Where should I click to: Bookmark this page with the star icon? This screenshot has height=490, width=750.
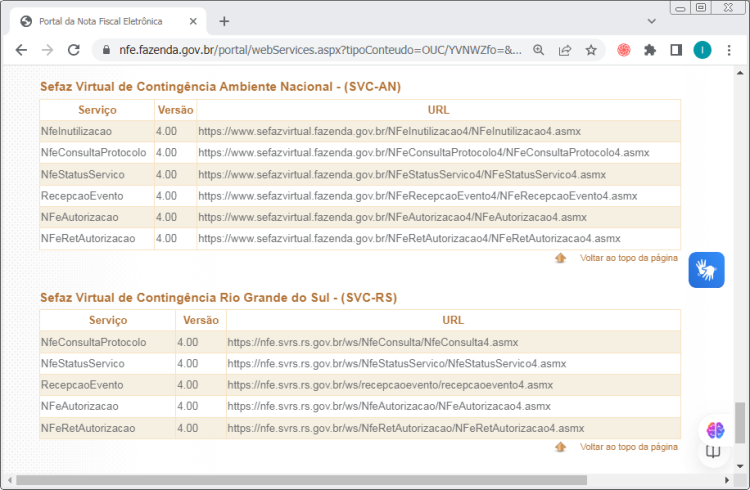(591, 50)
